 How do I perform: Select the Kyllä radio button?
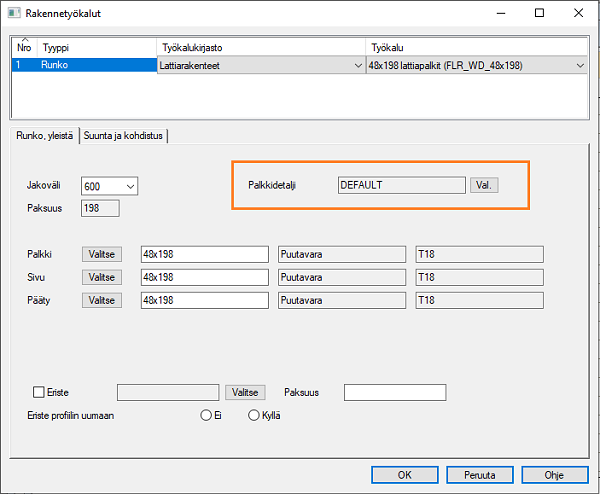click(253, 415)
